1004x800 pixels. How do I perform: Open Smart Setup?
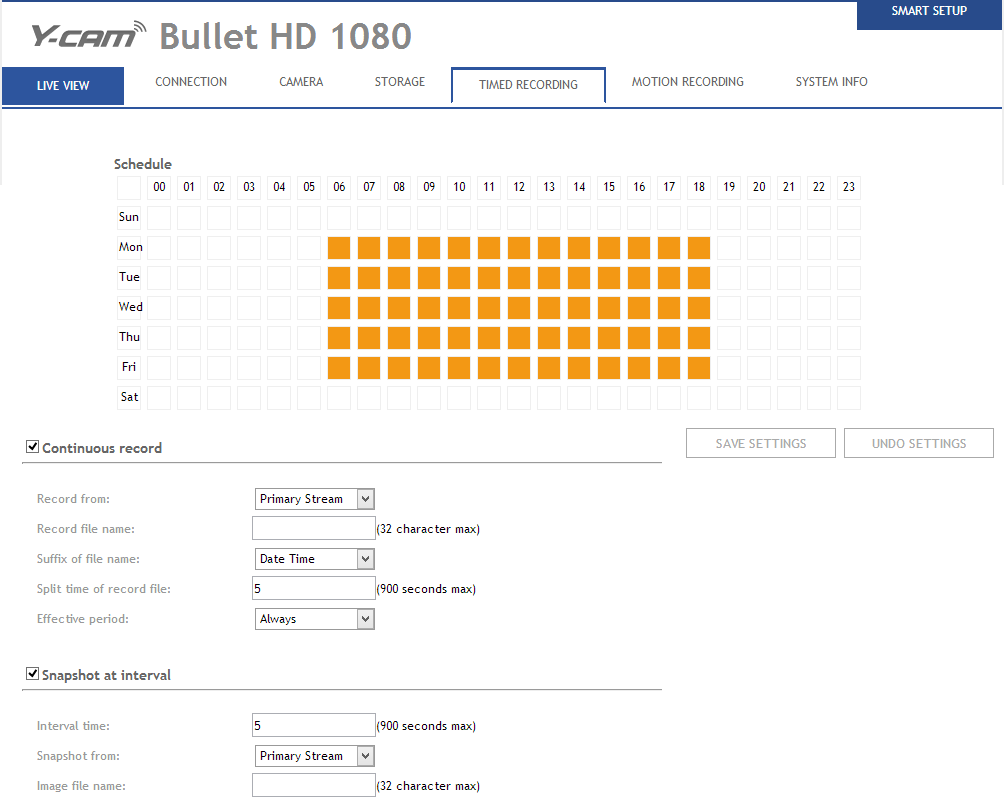click(929, 12)
